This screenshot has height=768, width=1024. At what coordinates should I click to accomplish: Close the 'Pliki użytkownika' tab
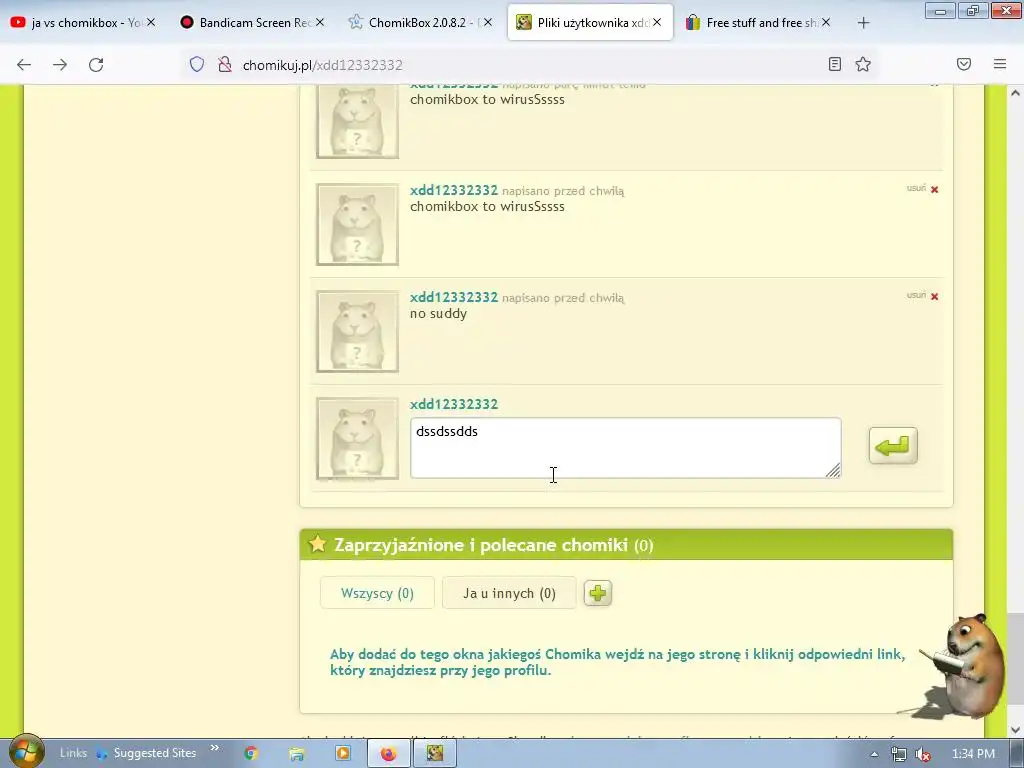[x=657, y=22]
